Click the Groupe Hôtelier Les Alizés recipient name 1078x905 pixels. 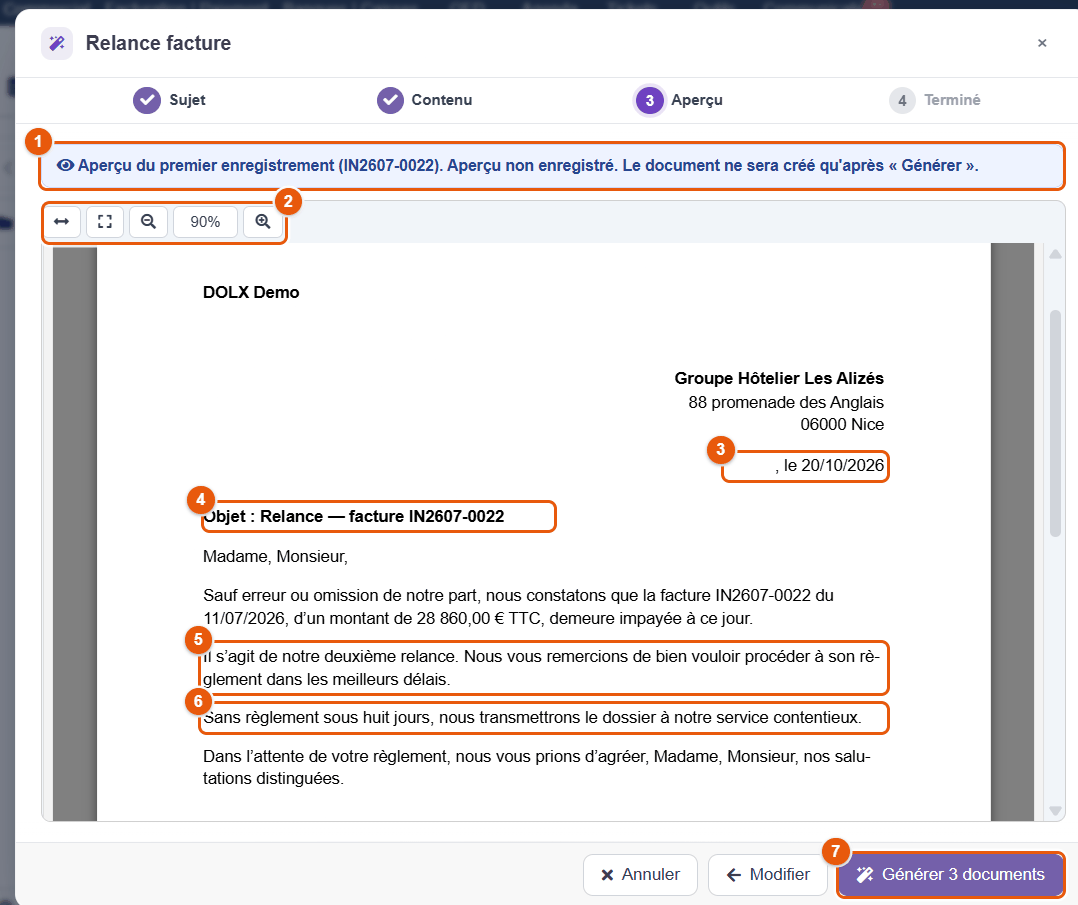[x=779, y=378]
